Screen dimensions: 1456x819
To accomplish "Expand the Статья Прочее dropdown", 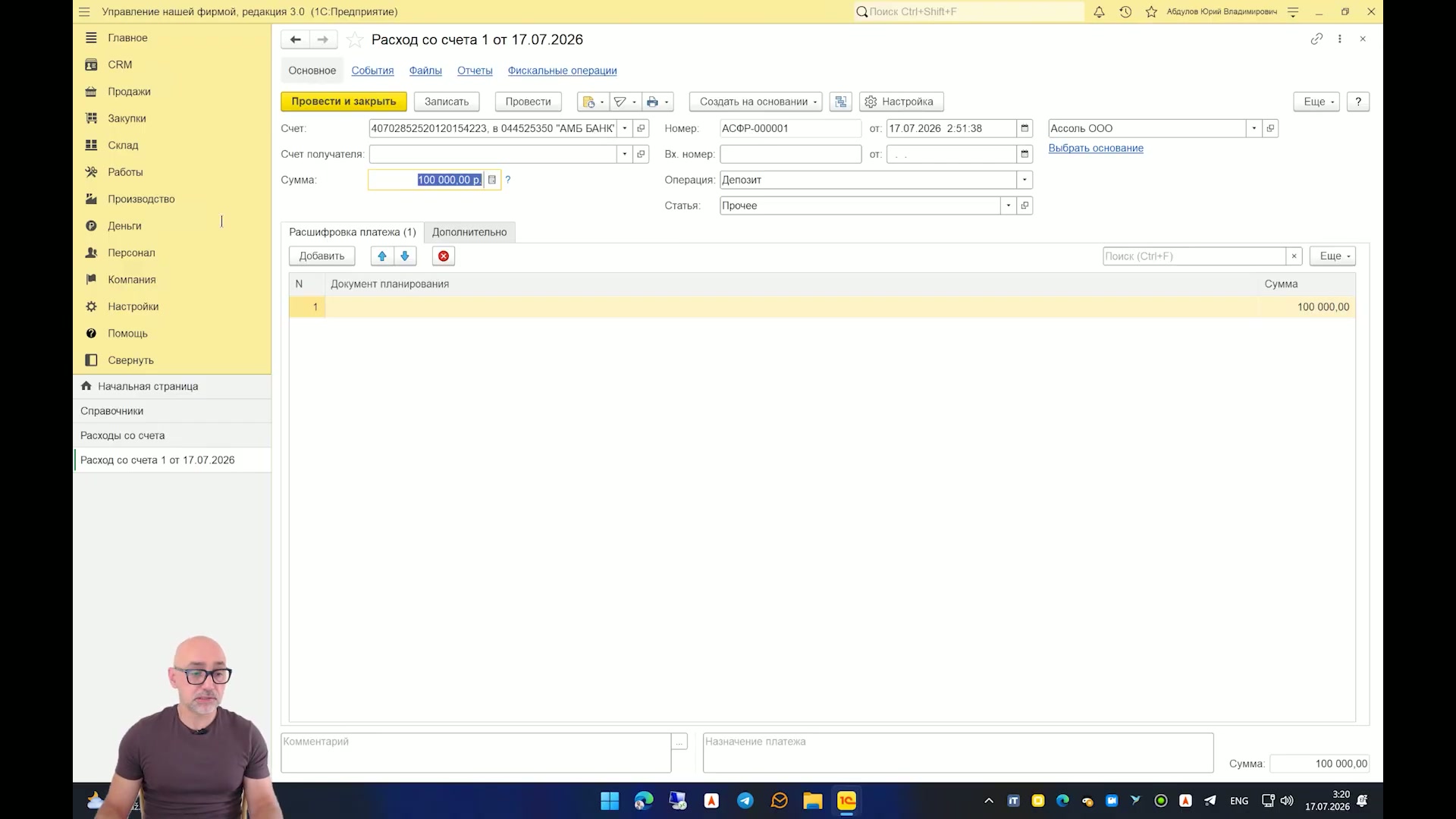I will (x=1009, y=206).
